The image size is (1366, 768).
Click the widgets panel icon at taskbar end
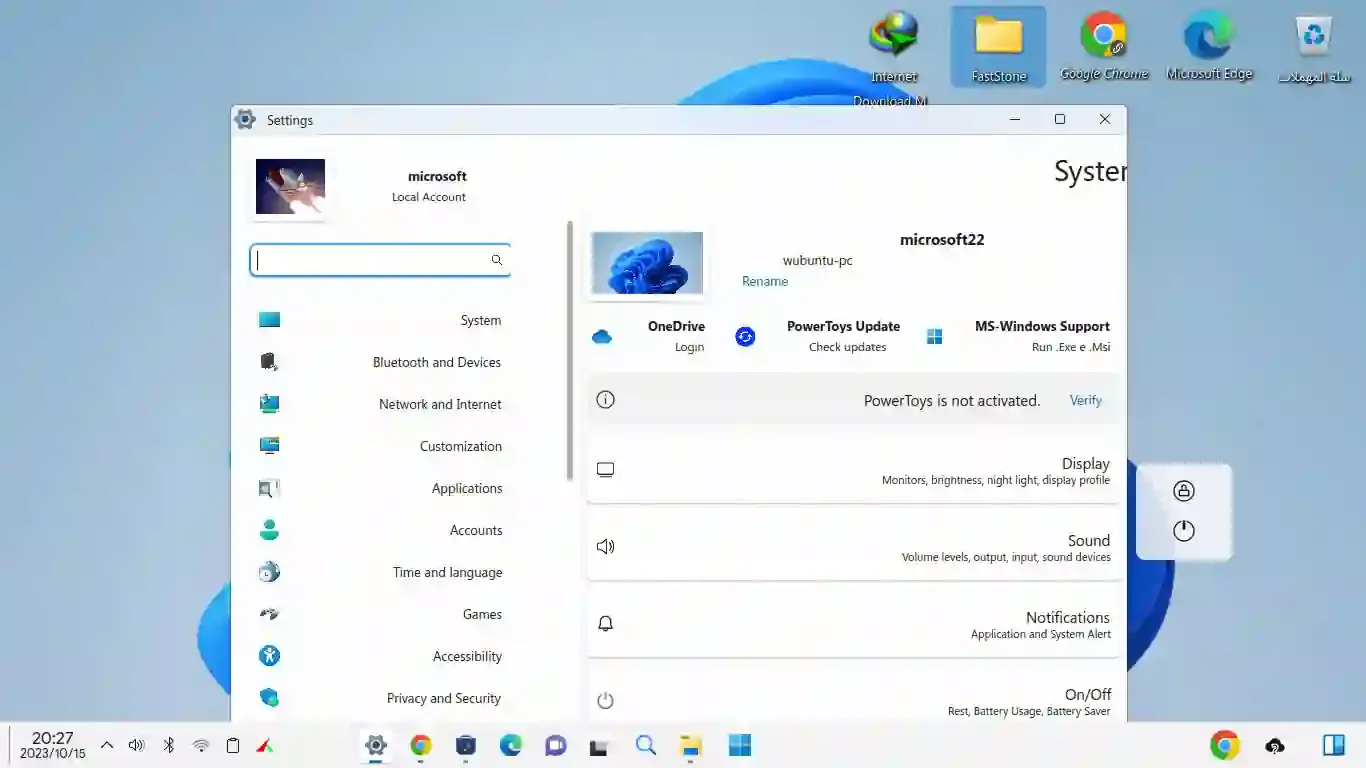pos(1333,745)
